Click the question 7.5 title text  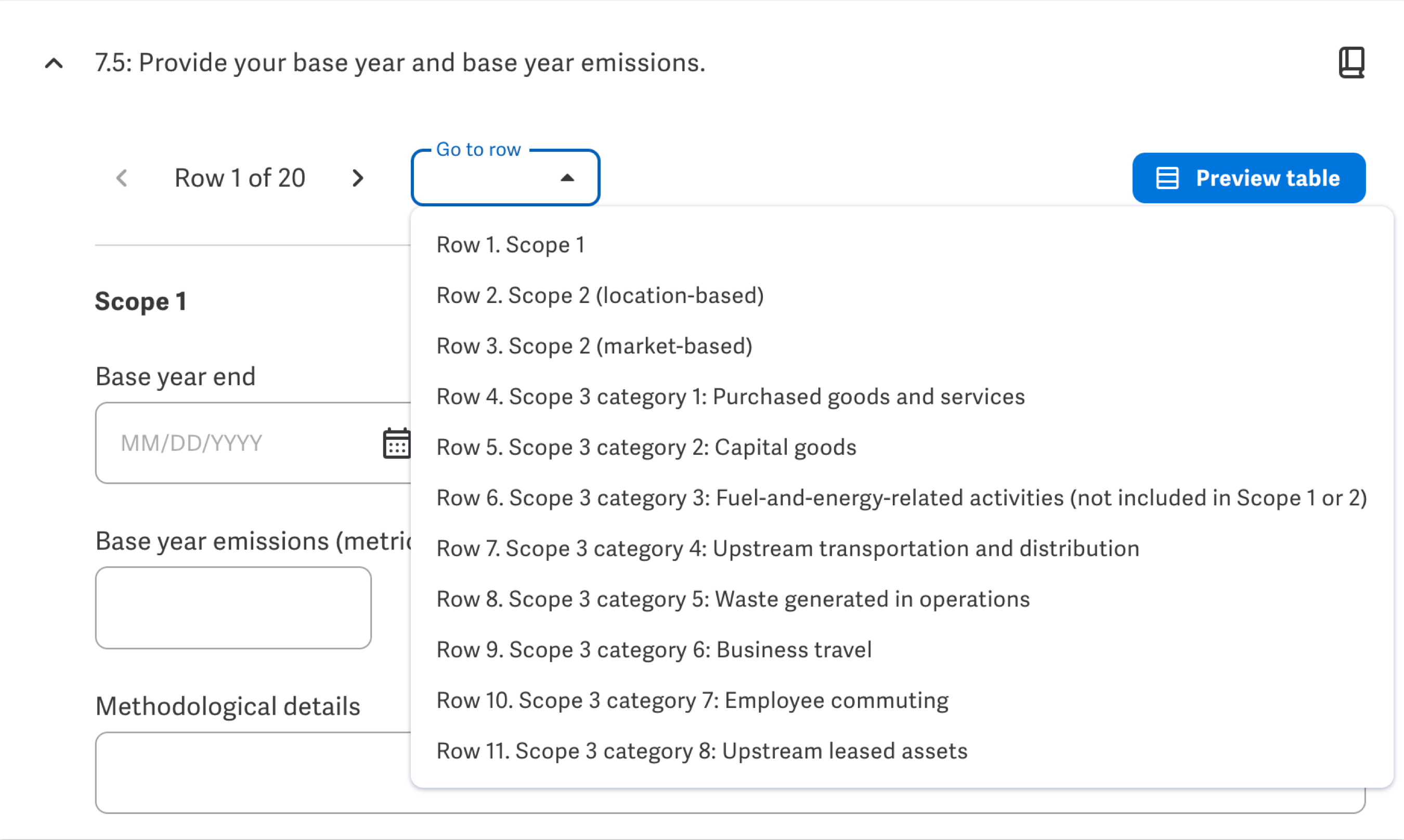[400, 62]
